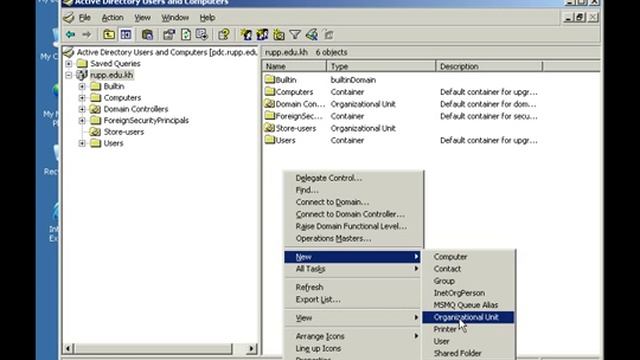This screenshot has width=640, height=360.
Task: Open the File menu
Action: pos(84,18)
